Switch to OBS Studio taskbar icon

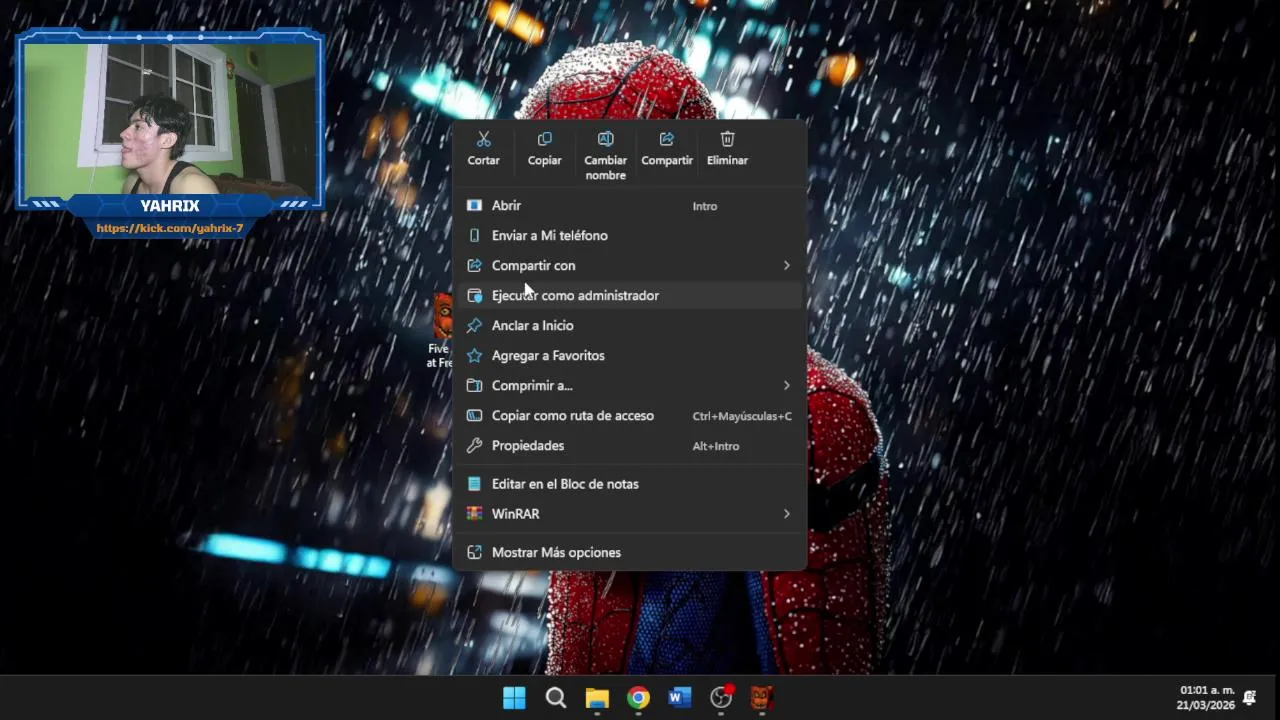721,698
